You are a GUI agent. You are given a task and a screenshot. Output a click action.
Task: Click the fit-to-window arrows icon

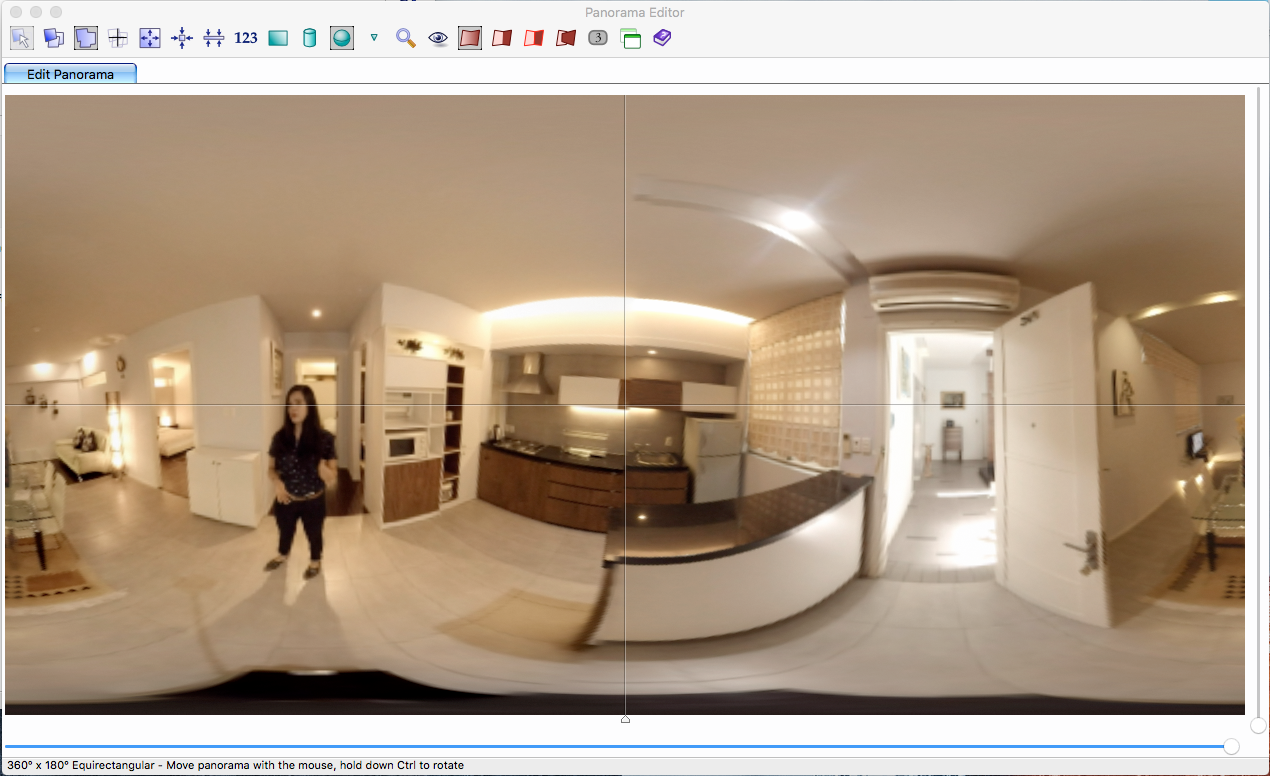pos(150,38)
